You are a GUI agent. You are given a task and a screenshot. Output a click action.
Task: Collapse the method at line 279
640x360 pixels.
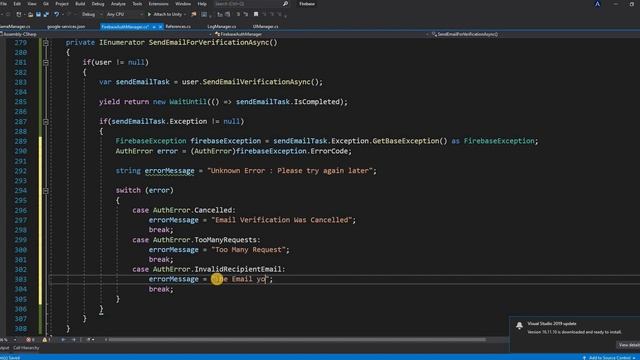coord(46,42)
